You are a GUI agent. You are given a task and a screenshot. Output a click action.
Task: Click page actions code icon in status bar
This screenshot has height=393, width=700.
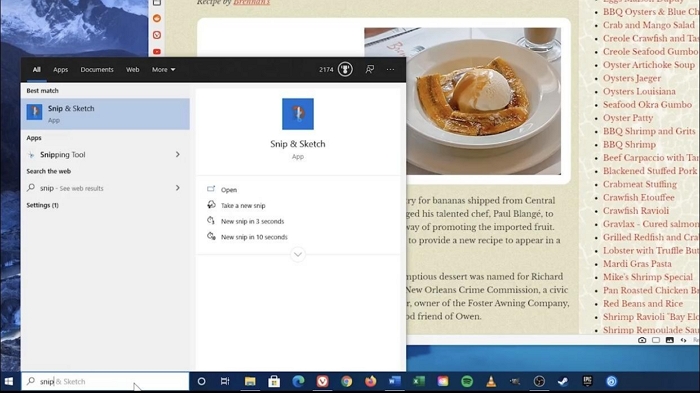(683, 340)
